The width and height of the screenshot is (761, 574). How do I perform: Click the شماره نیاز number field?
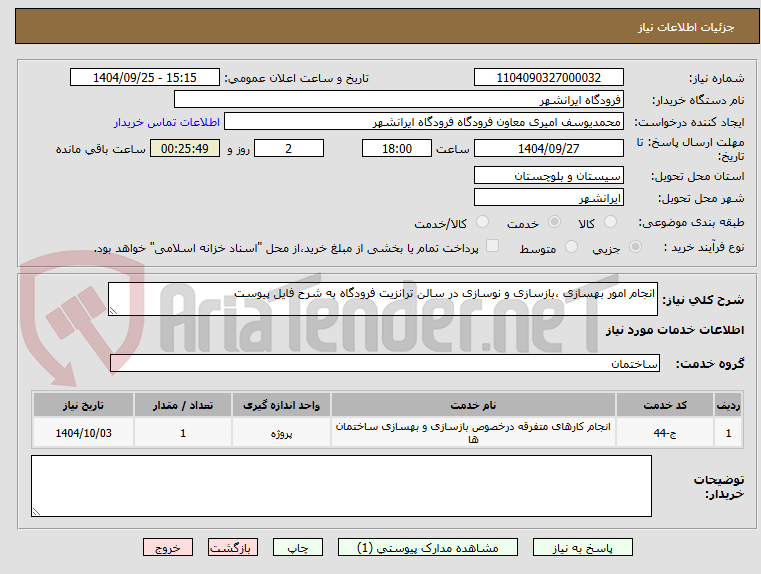(x=548, y=77)
